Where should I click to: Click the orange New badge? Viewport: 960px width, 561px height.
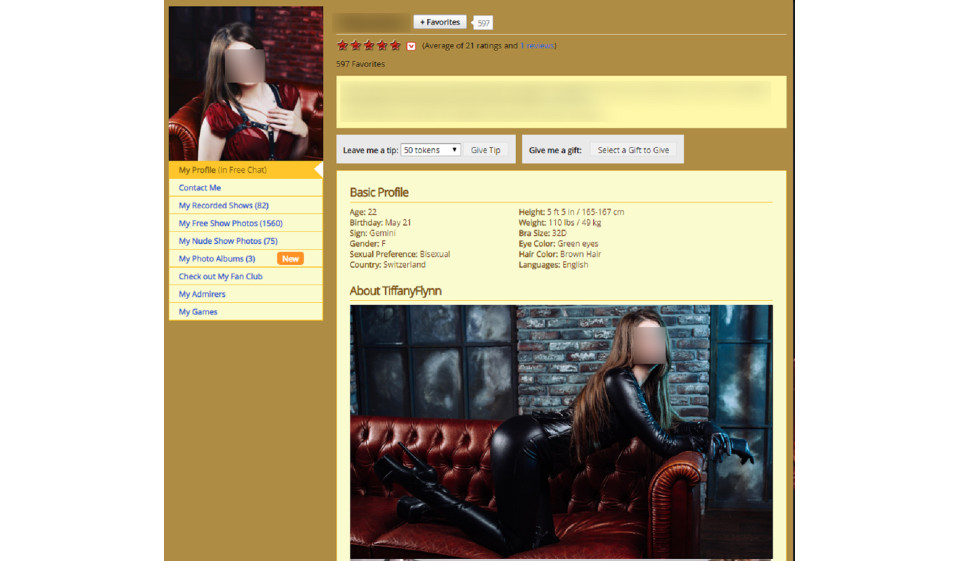tap(290, 259)
